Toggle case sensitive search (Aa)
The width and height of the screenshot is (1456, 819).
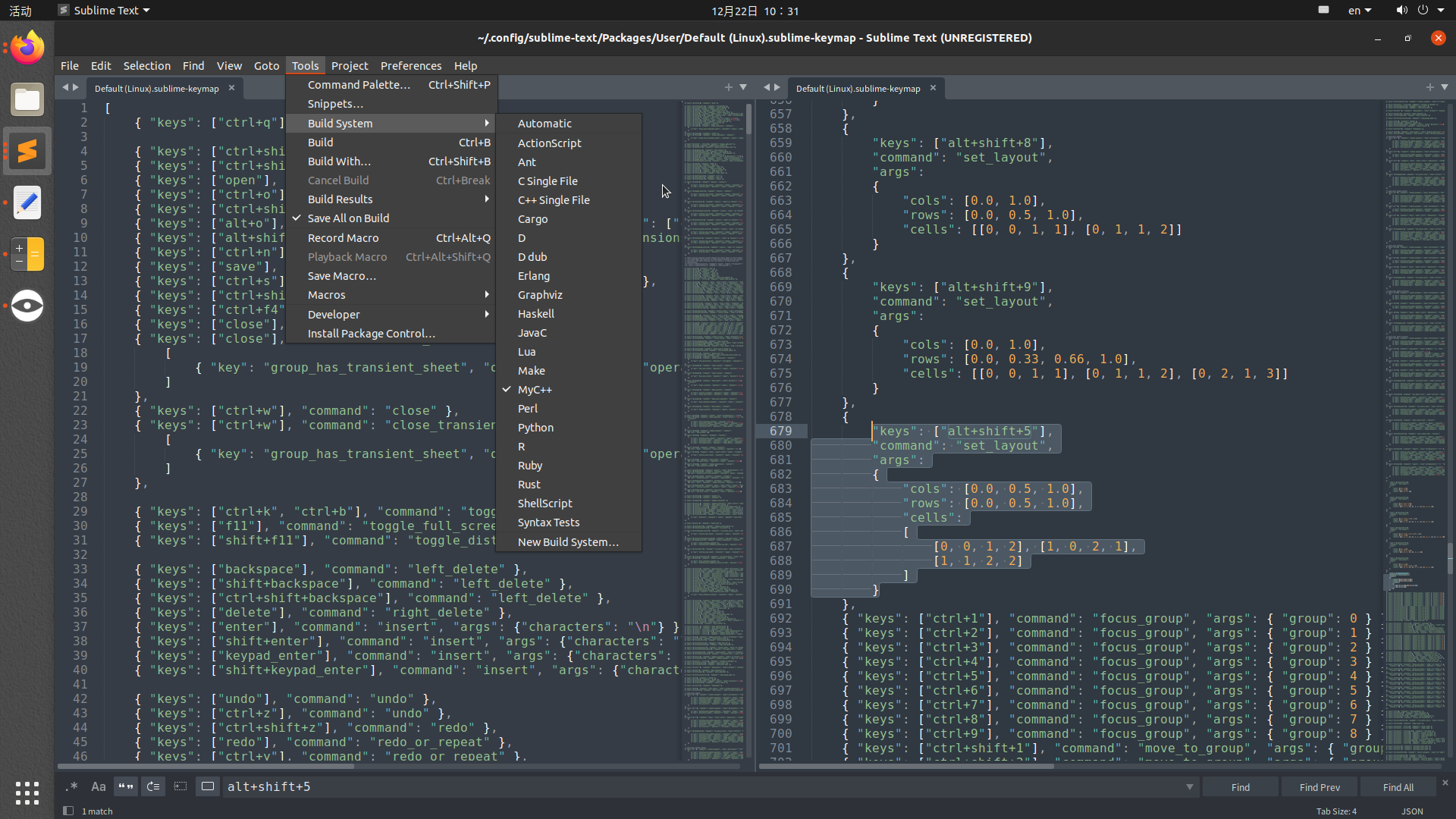(x=99, y=786)
